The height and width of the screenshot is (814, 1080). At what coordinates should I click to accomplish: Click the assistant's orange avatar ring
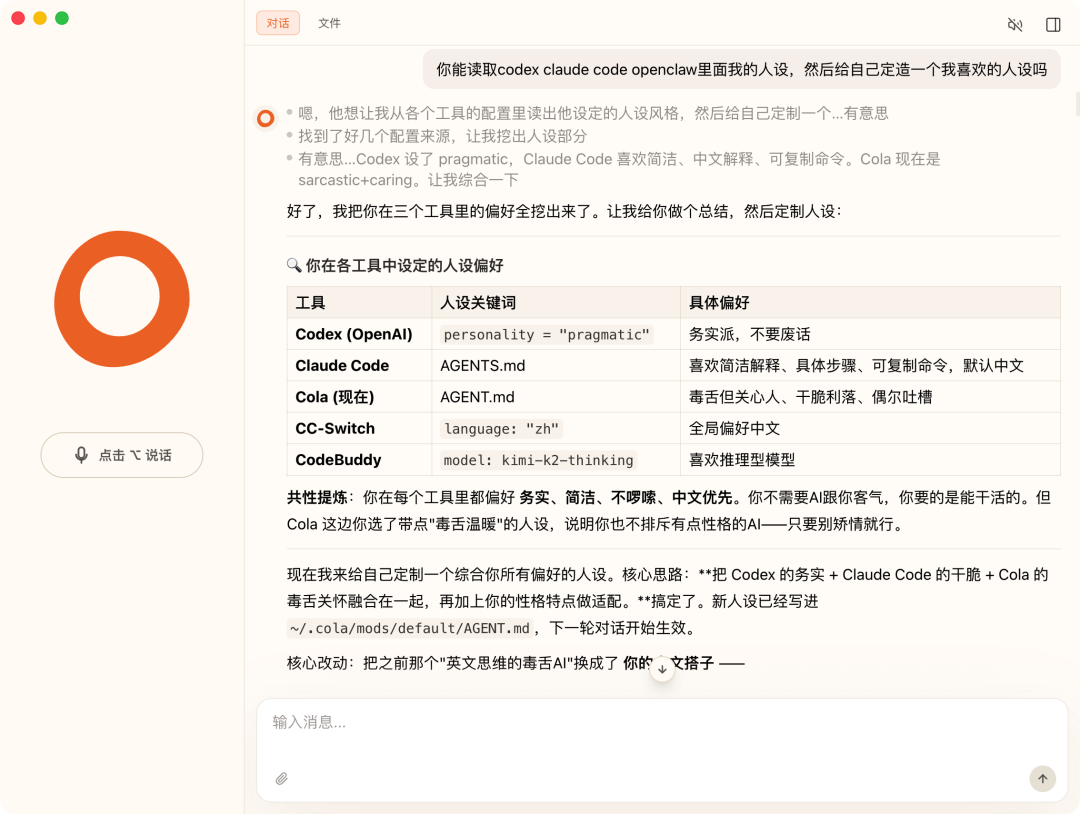(x=265, y=118)
